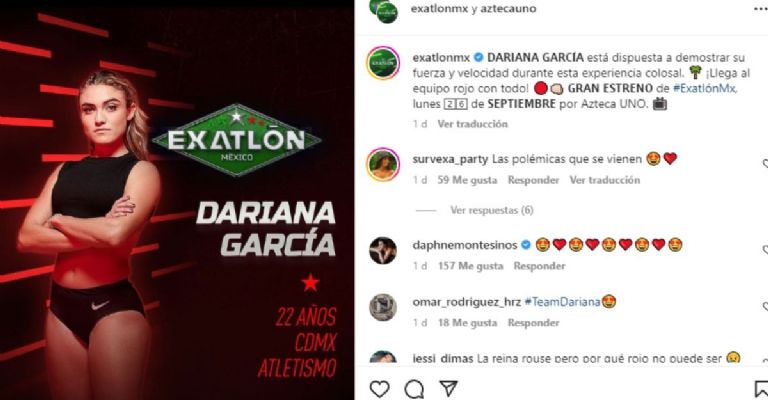The height and width of the screenshot is (400, 768).
Task: Open the #ExatlónMx hashtag
Action: click(705, 89)
